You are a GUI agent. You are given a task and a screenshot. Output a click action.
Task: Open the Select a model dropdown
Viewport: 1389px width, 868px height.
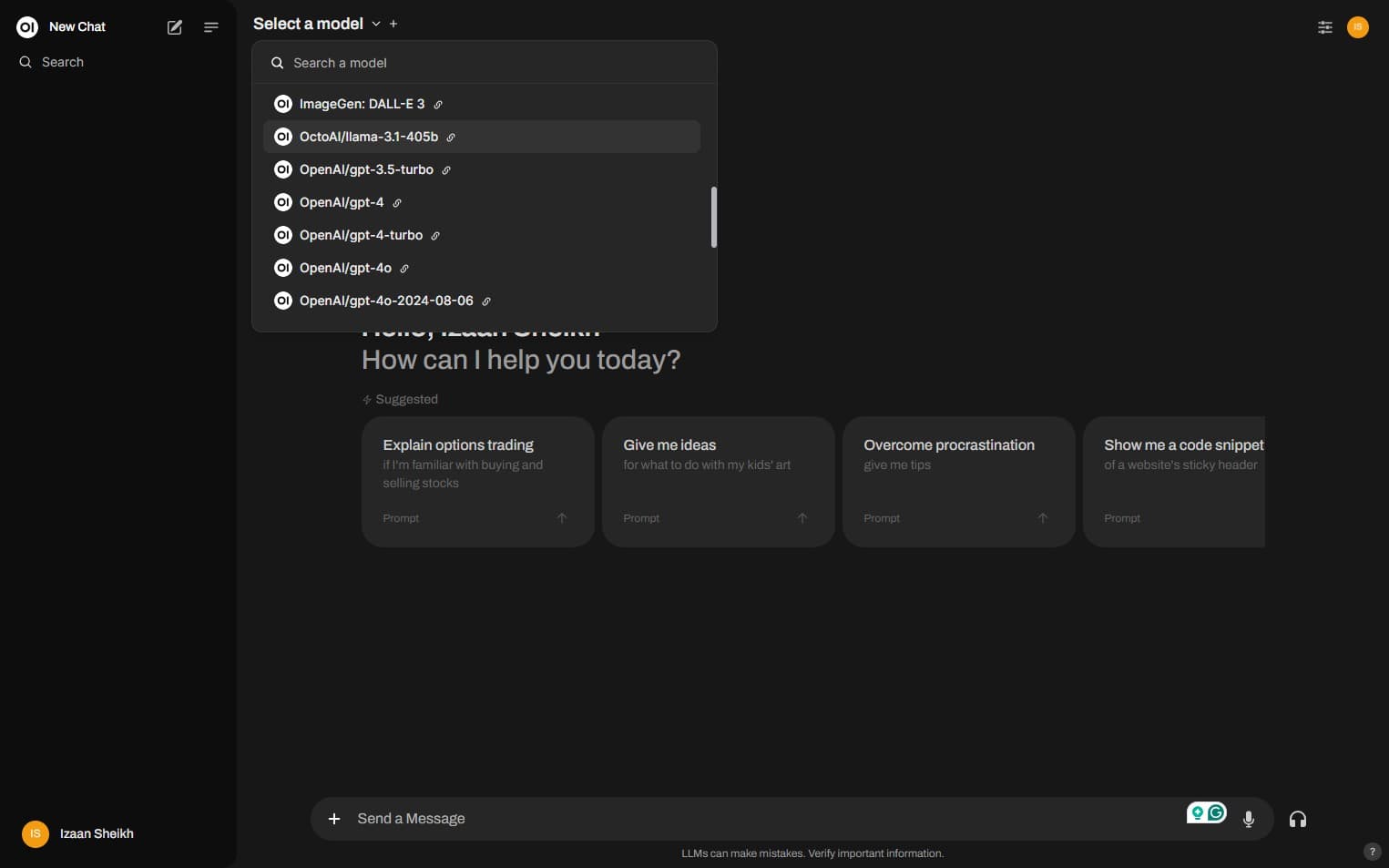click(316, 24)
